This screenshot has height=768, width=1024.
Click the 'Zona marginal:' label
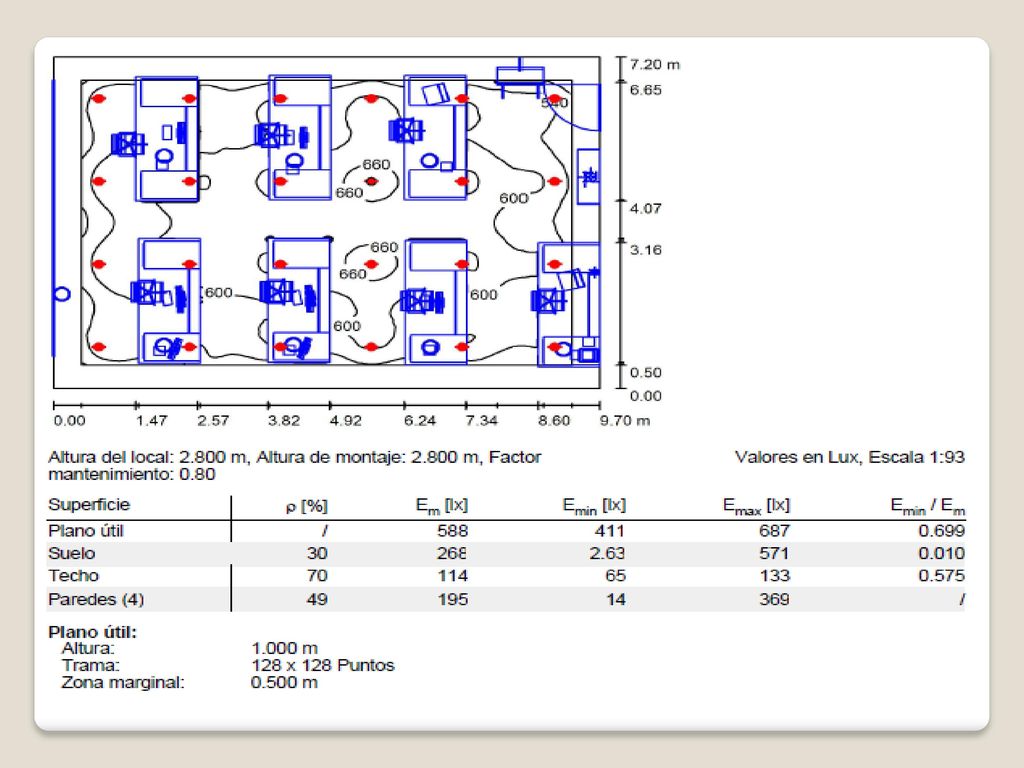click(x=123, y=682)
